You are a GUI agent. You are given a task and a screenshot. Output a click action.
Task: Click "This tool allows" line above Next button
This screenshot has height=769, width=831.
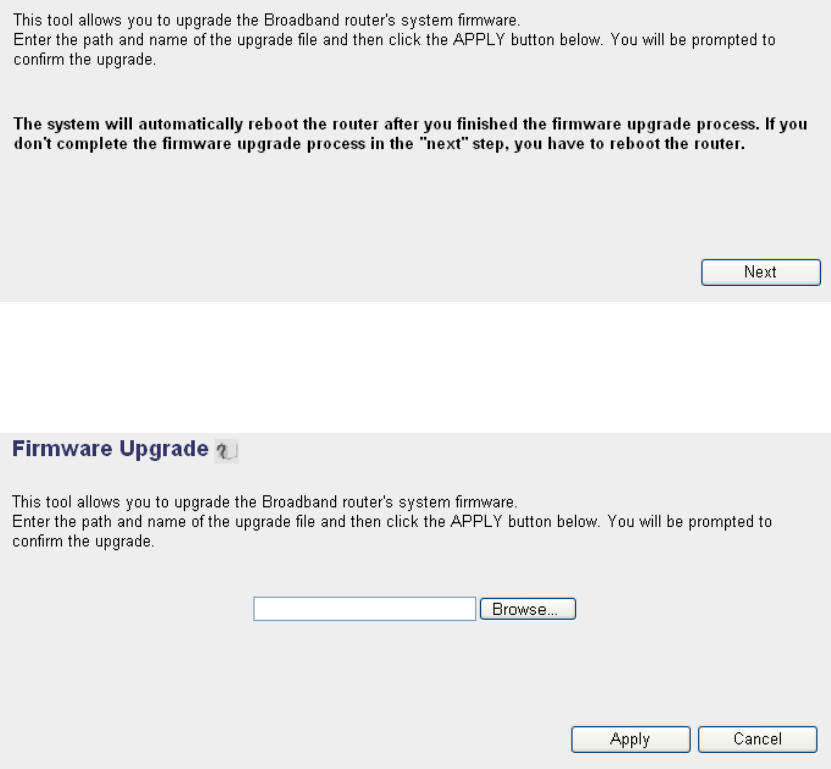[x=267, y=20]
